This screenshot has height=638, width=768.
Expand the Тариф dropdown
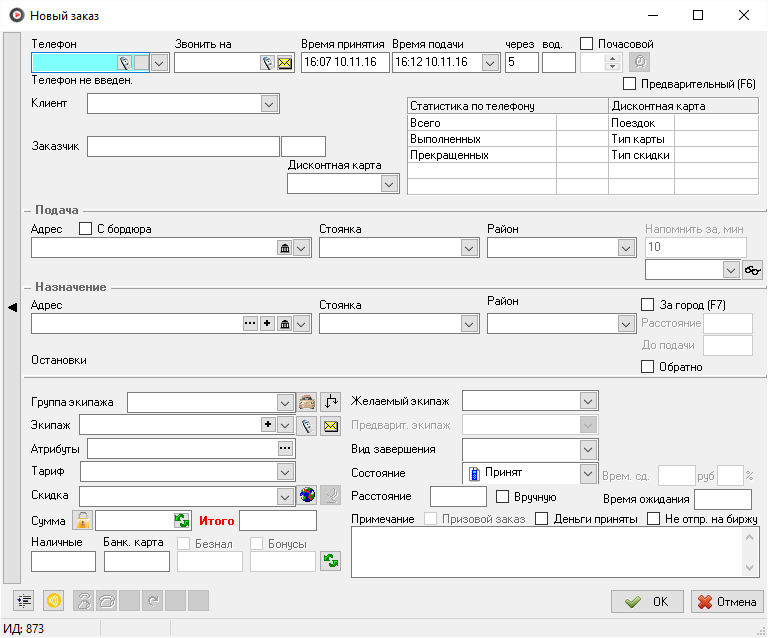click(x=285, y=472)
